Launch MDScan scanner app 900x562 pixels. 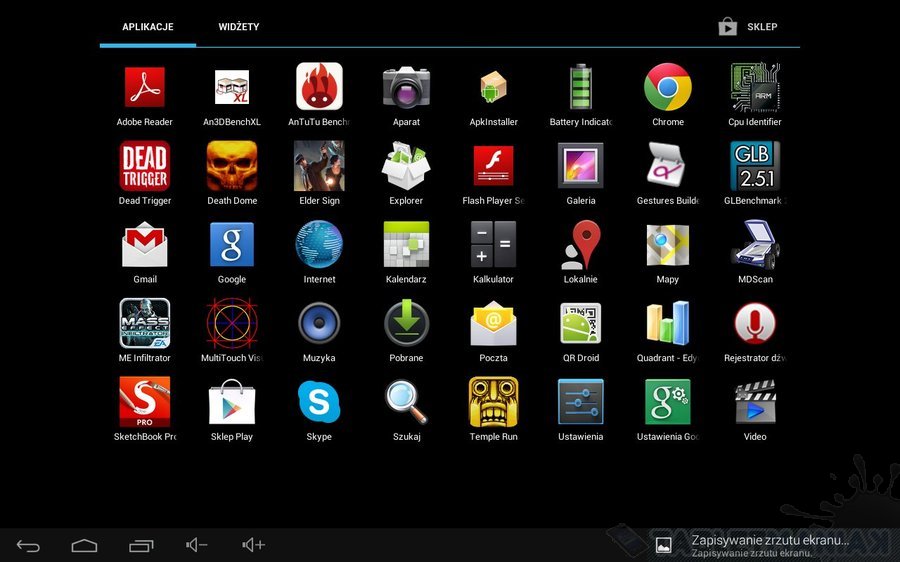coord(755,245)
